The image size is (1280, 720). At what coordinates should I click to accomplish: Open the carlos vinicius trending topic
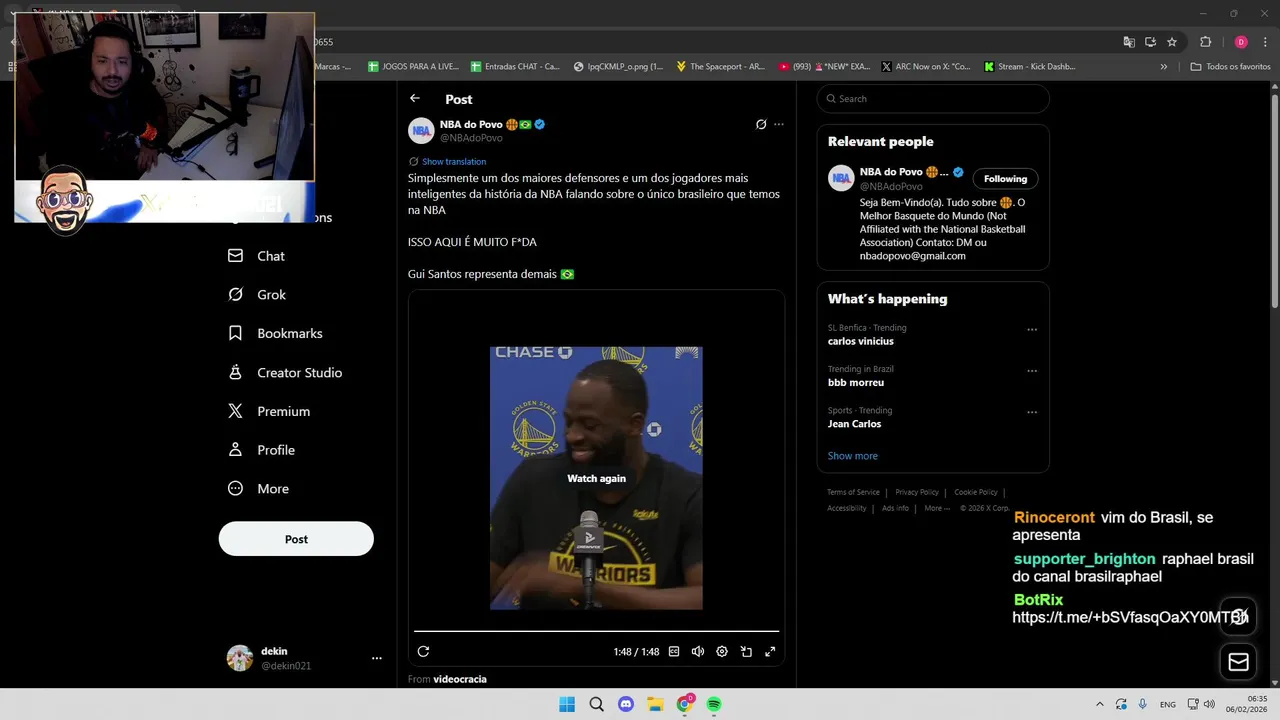pos(861,341)
